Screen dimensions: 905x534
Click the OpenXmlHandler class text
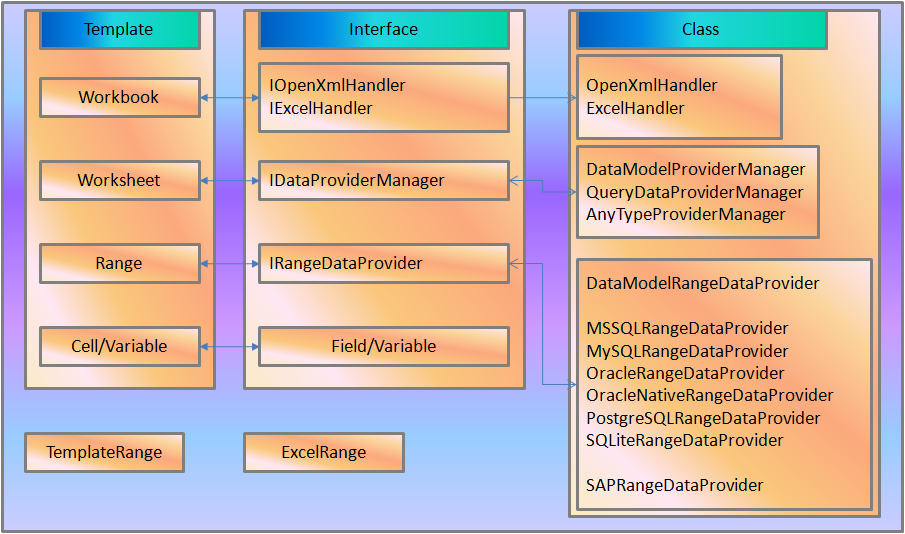point(652,85)
